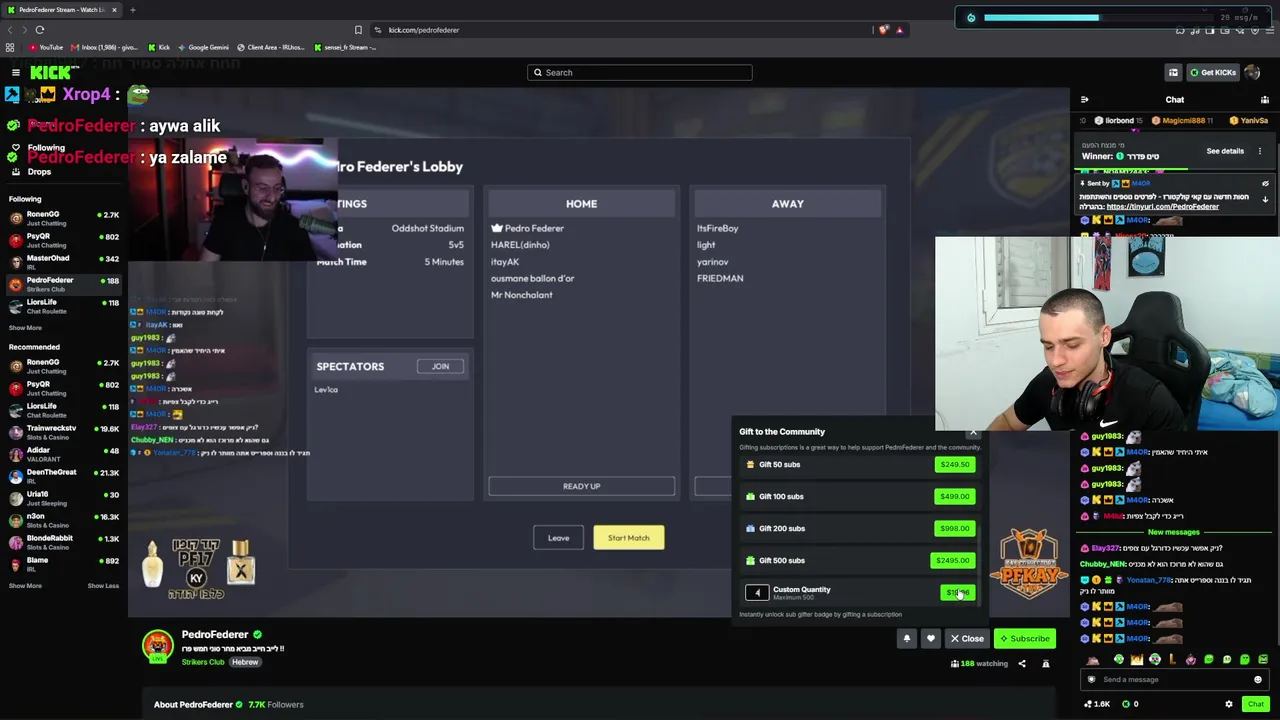
Task: Open the Kick sidebar hamburger menu
Action: point(16,72)
